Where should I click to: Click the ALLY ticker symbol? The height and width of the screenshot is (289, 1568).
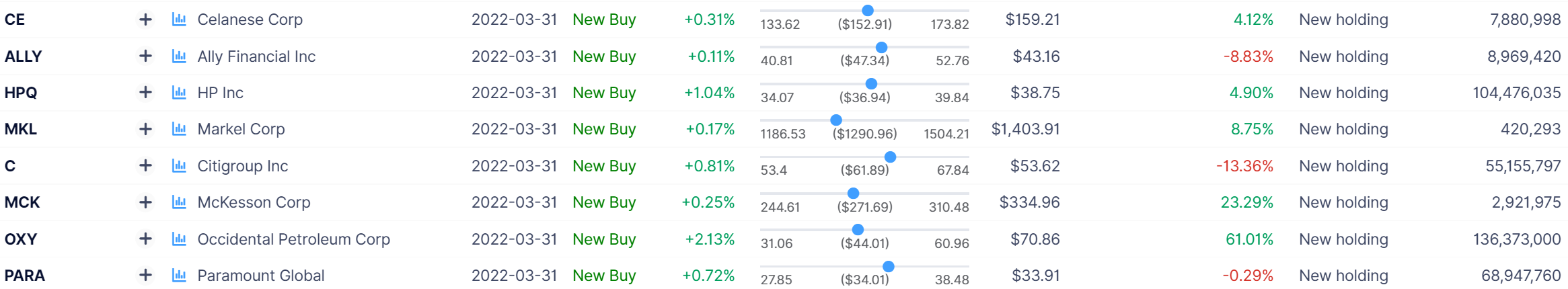tap(23, 56)
